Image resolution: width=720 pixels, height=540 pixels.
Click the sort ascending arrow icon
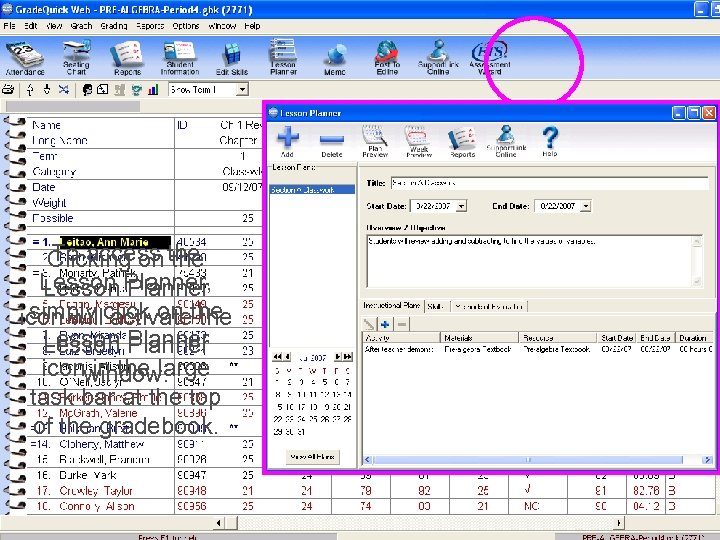pos(30,90)
